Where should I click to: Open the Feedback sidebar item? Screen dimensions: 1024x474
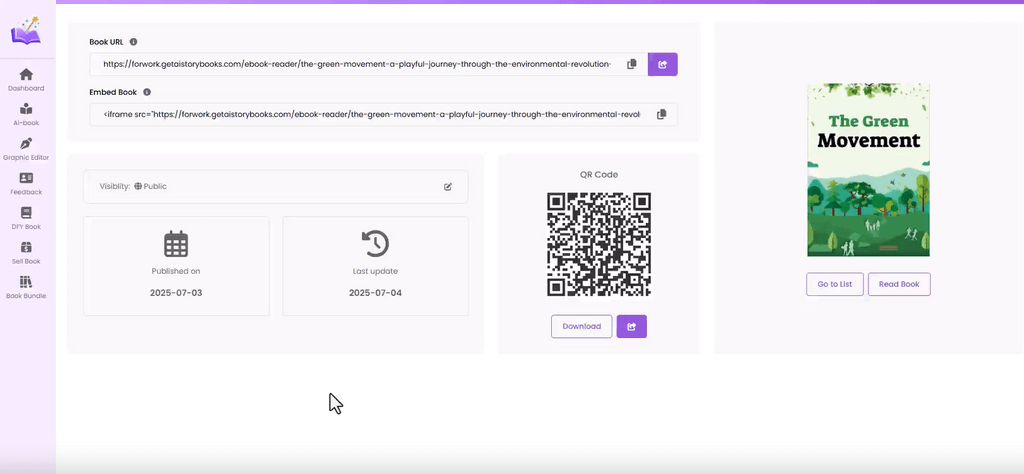pyautogui.click(x=26, y=183)
